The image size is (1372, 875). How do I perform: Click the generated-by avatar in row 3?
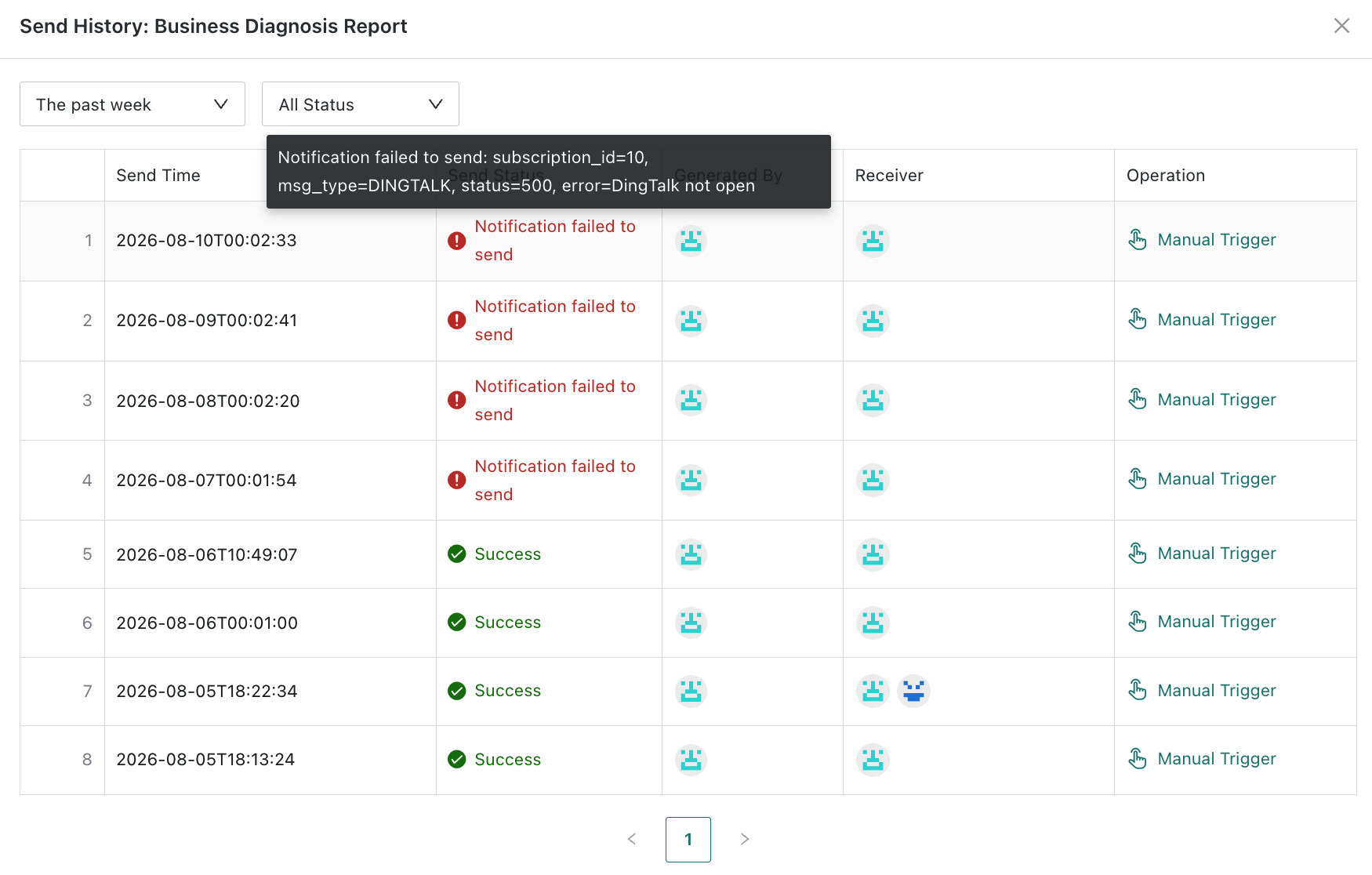point(691,401)
